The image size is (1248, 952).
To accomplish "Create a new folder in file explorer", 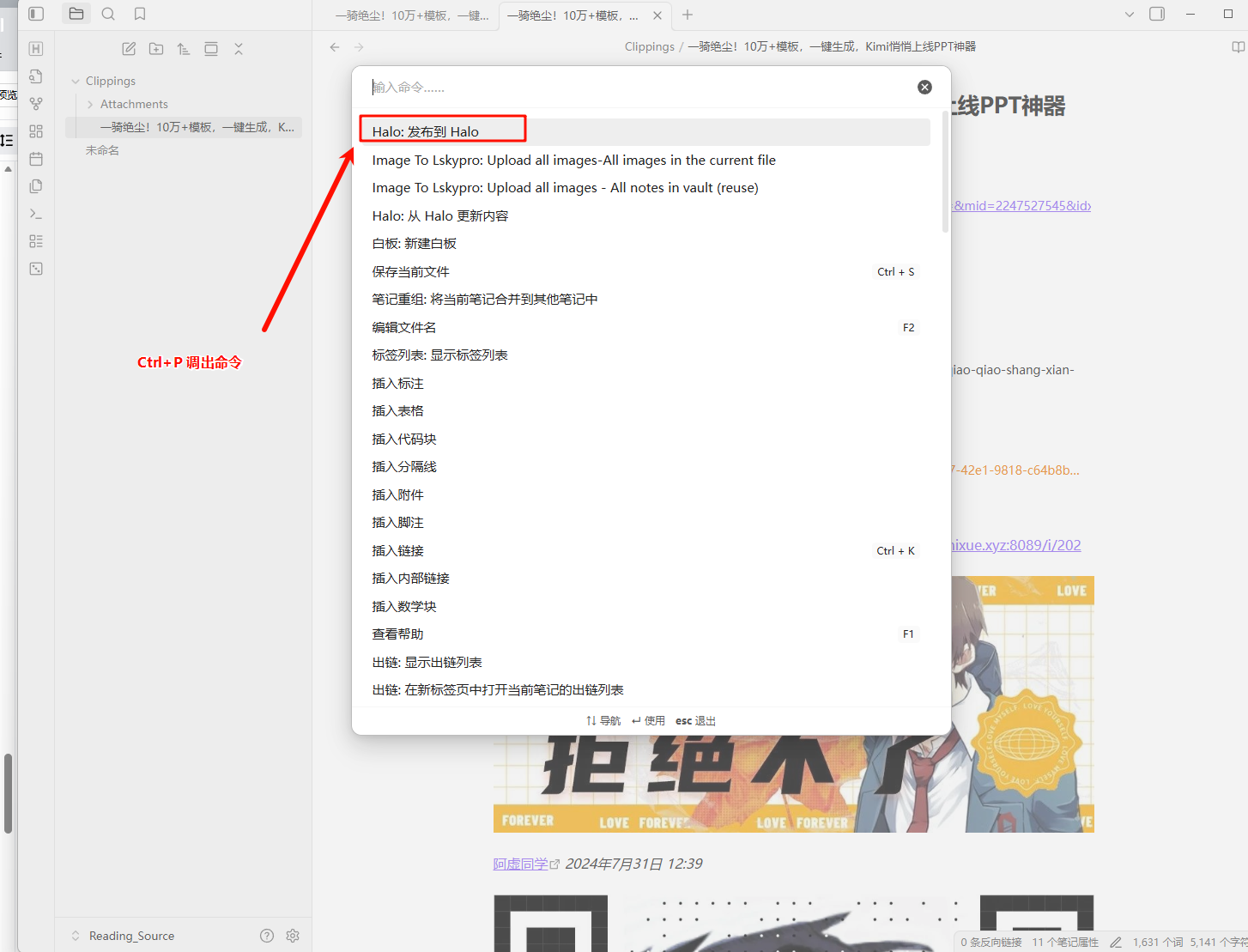I will pos(156,49).
